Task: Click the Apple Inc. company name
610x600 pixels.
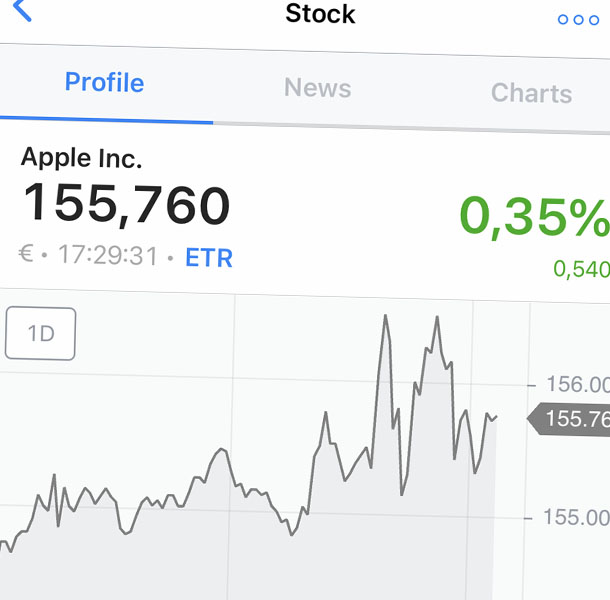Action: point(82,157)
